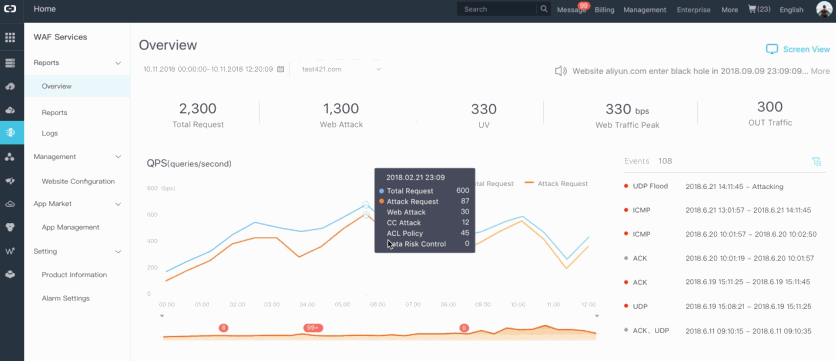
Task: Open the apps grid icon in sidebar
Action: pos(10,37)
